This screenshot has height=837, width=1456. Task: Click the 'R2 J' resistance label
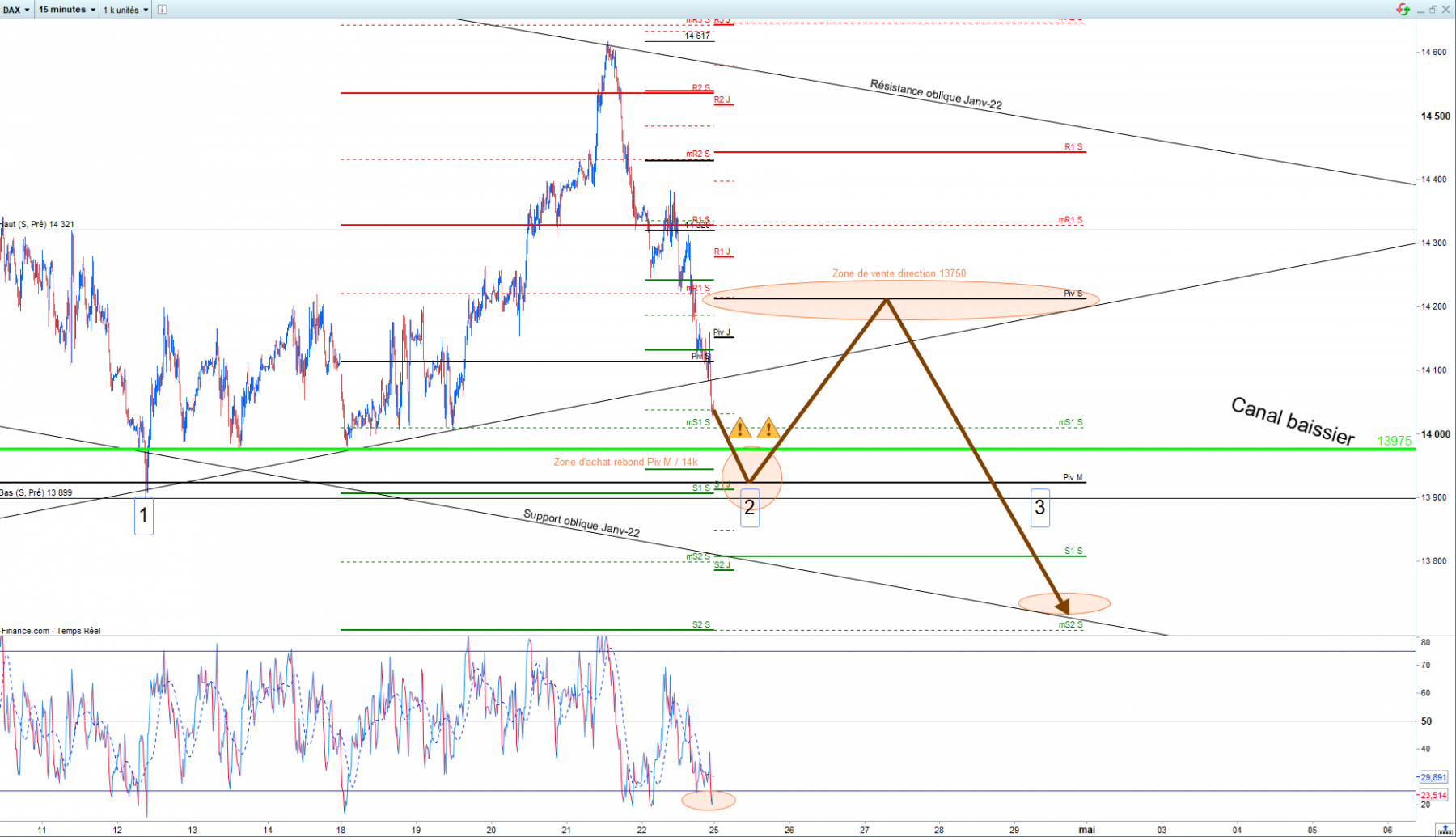point(722,100)
